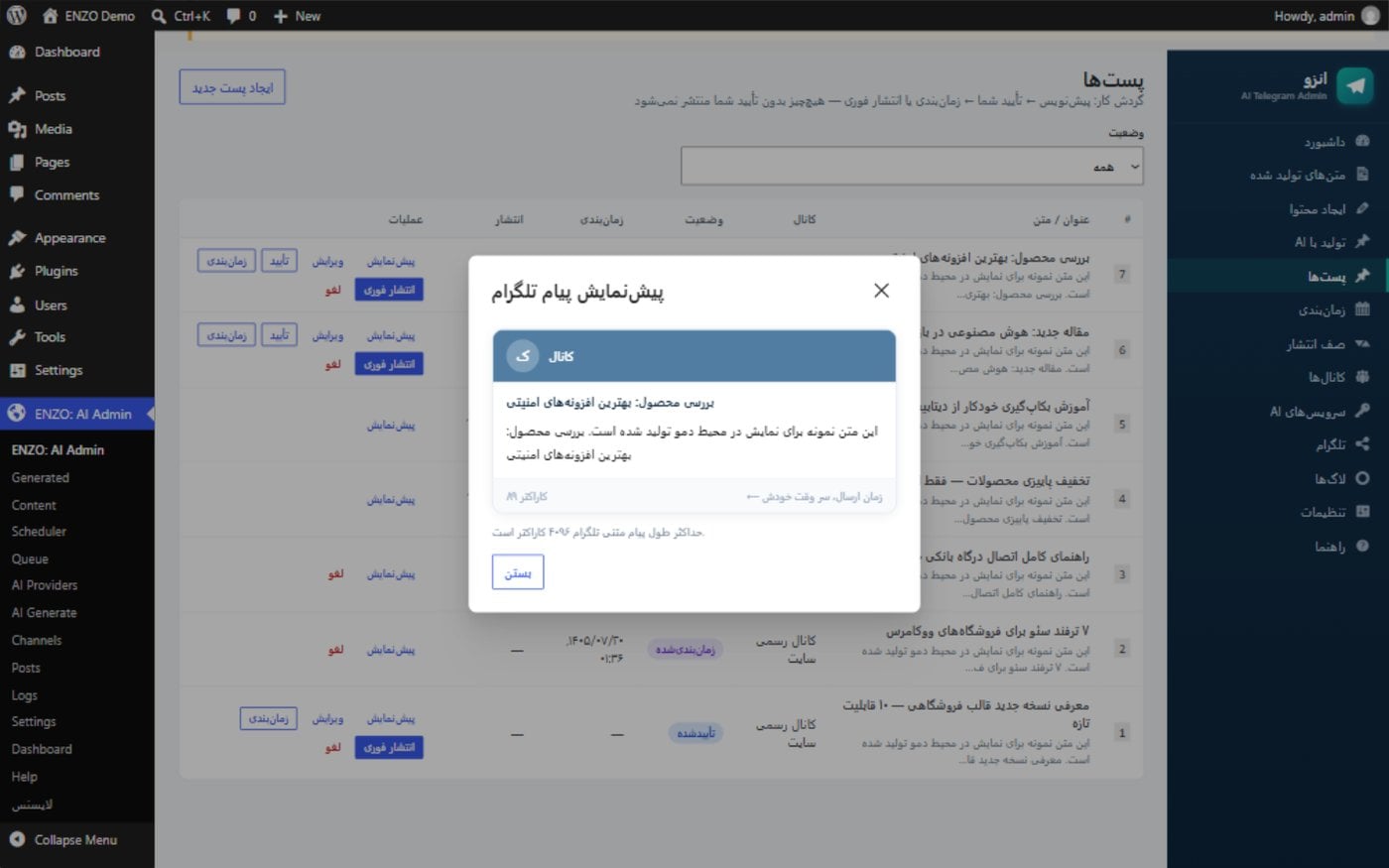Click the share icon beside تلگرام in sidebar
Image resolution: width=1389 pixels, height=868 pixels.
1362,443
